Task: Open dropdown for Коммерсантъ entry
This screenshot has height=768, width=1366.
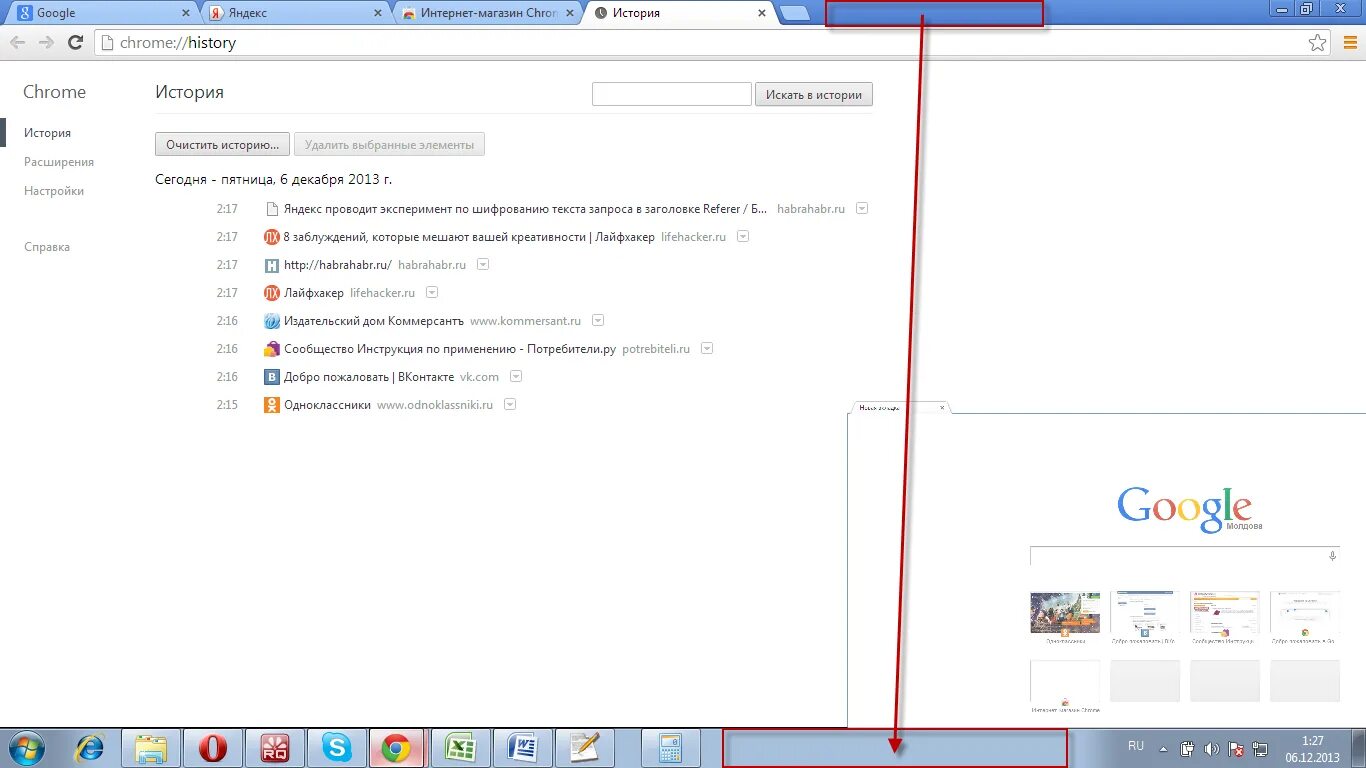Action: tap(598, 321)
